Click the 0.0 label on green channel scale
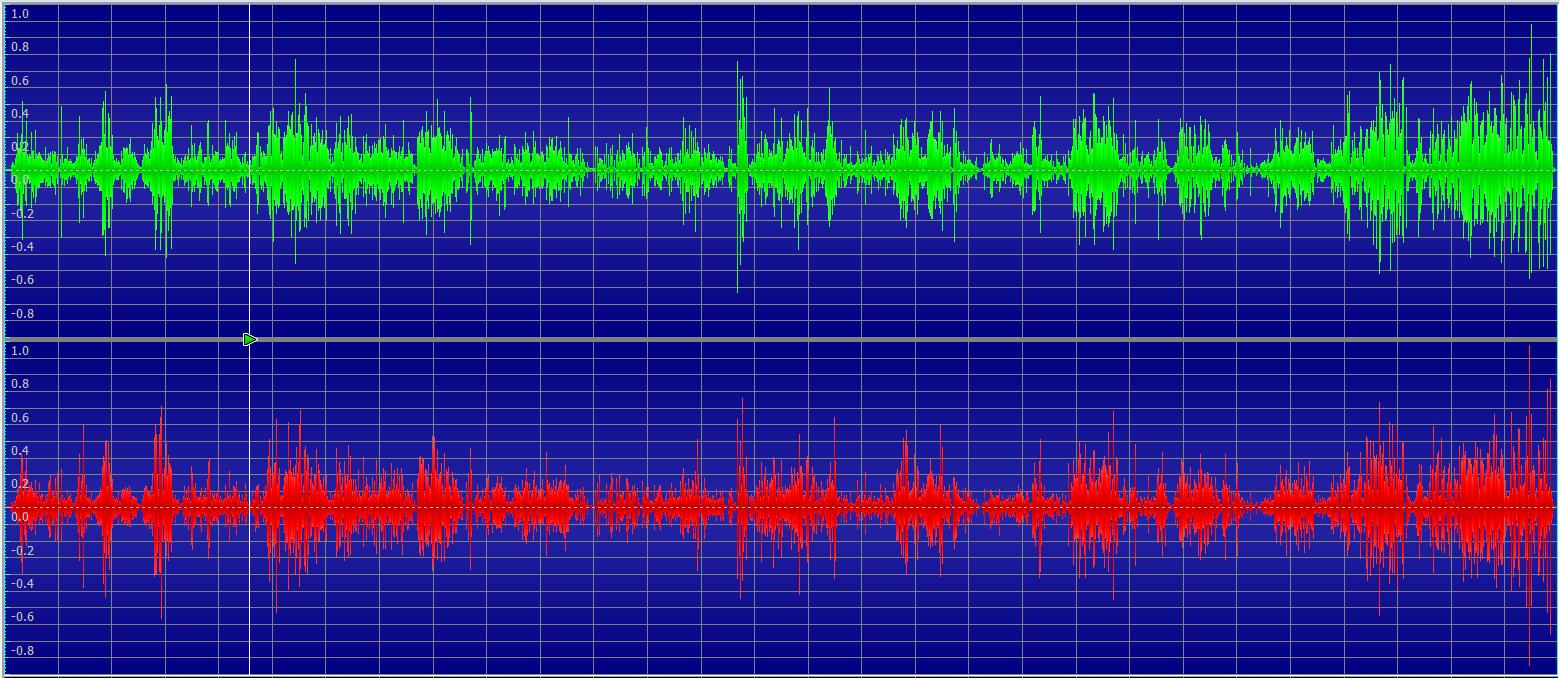This screenshot has width=1560, height=678. [x=19, y=180]
